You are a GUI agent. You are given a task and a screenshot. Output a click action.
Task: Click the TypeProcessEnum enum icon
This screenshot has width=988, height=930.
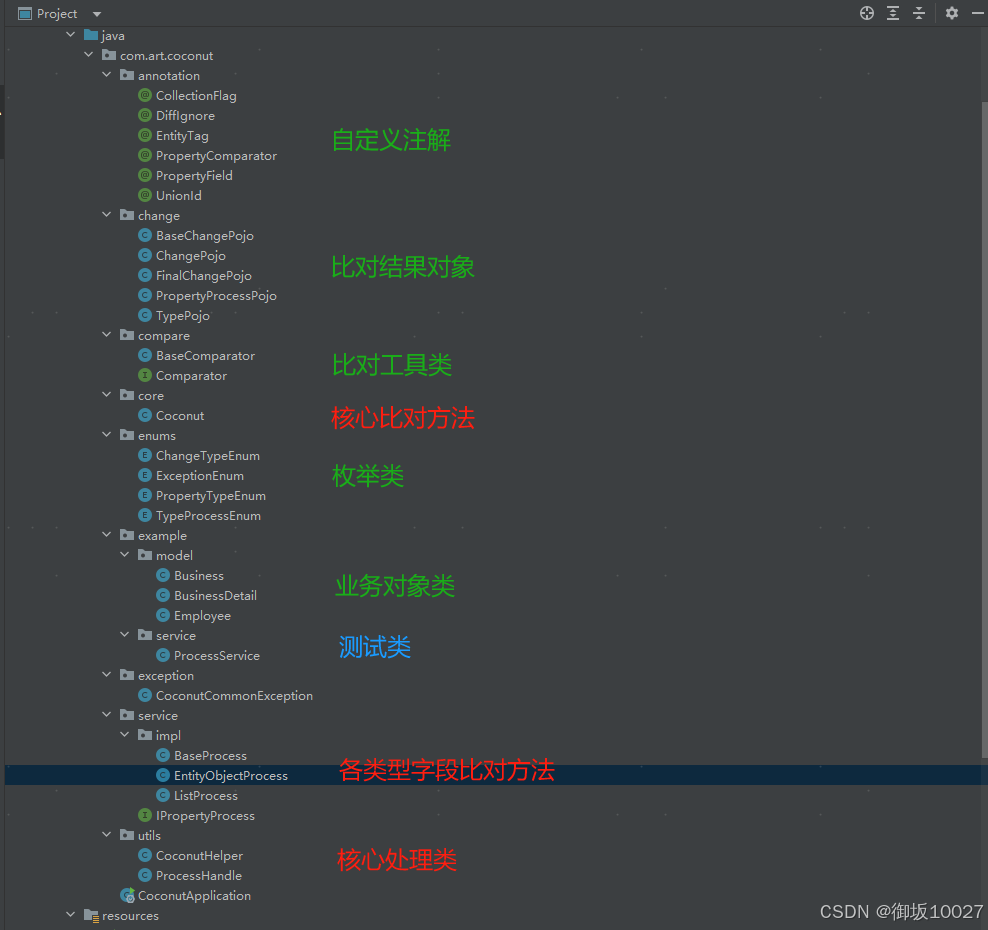click(145, 515)
